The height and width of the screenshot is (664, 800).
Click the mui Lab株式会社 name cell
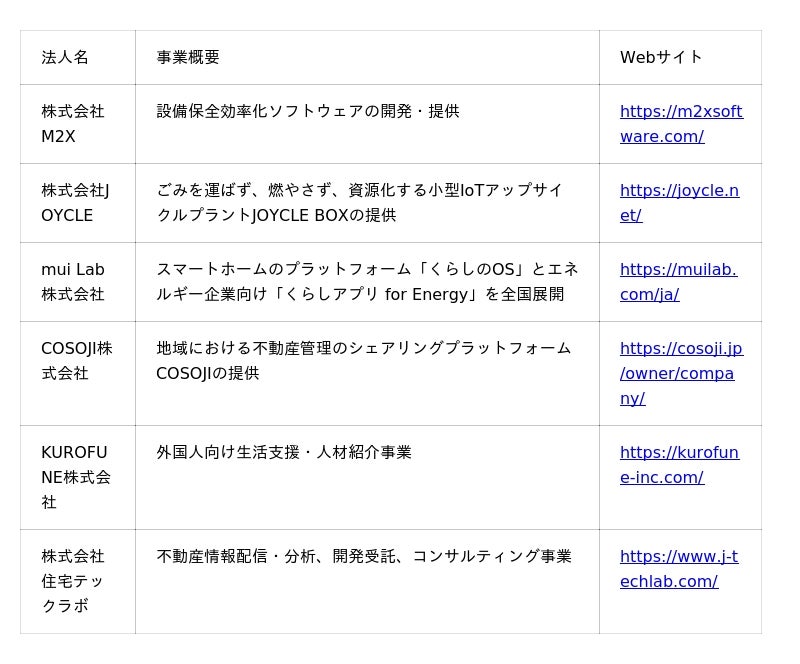point(72,282)
